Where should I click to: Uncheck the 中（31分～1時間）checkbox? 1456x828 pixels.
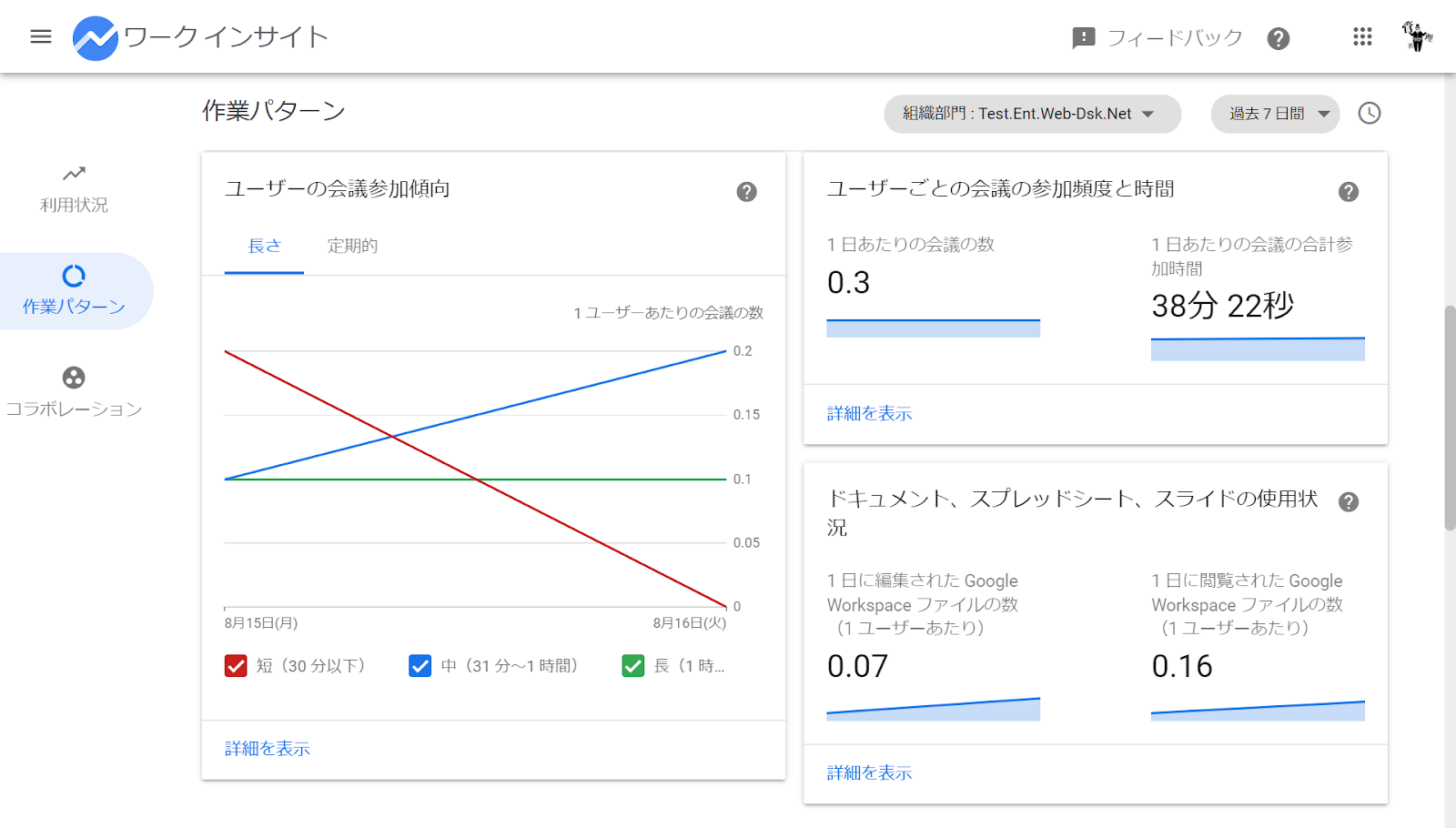[420, 666]
